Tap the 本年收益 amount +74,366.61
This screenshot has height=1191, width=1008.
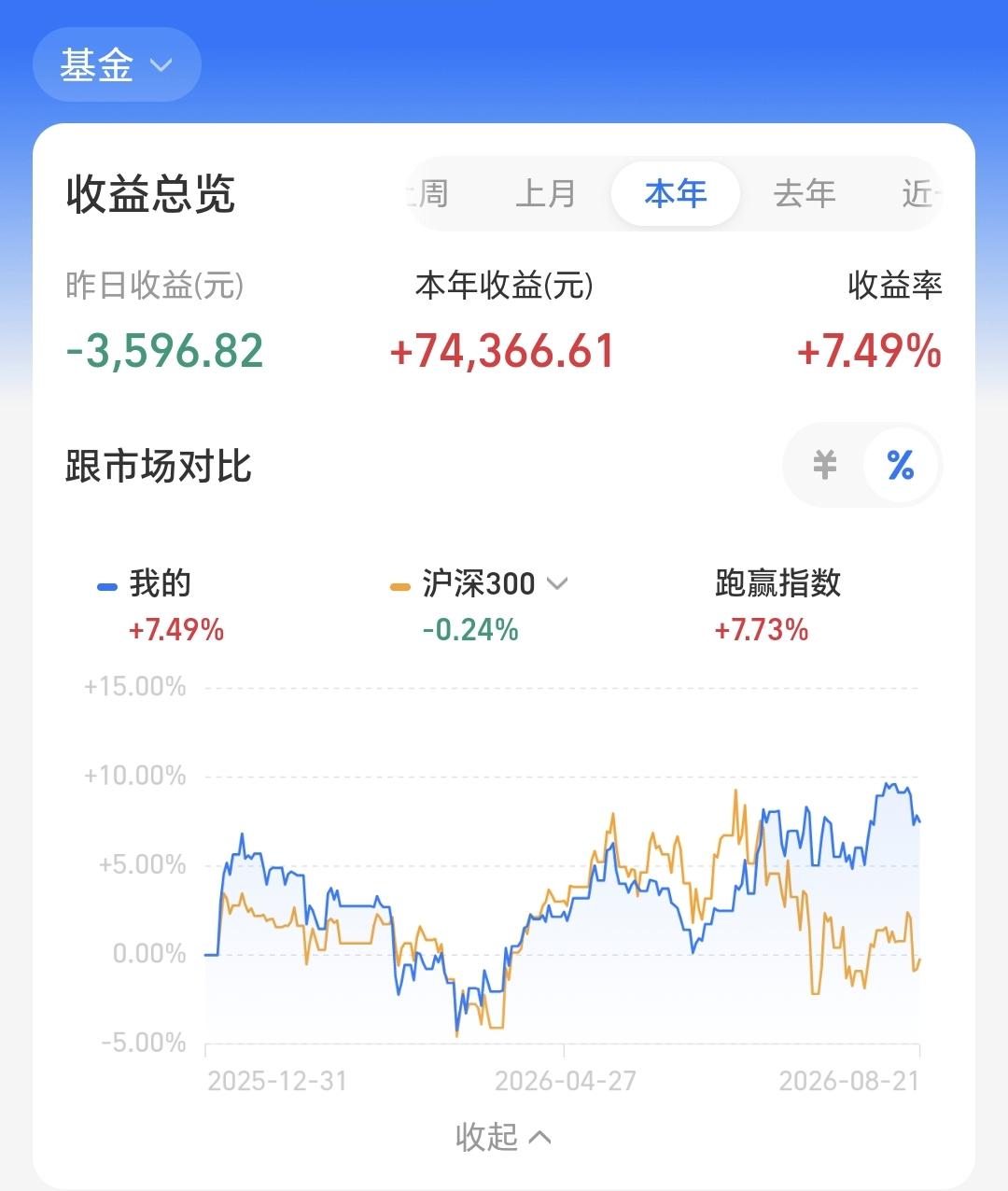(502, 351)
